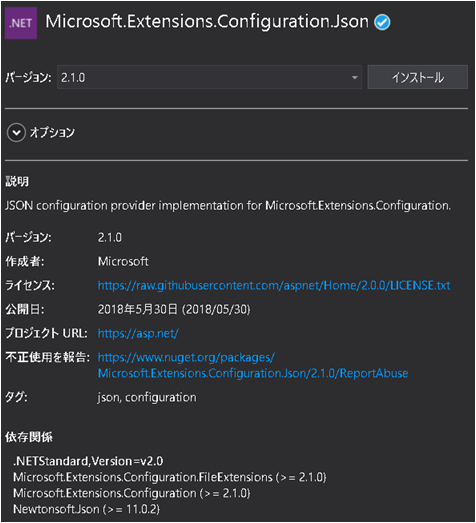Click the tags value json, configuration
Image resolution: width=476 pixels, height=523 pixels.
coord(147,397)
